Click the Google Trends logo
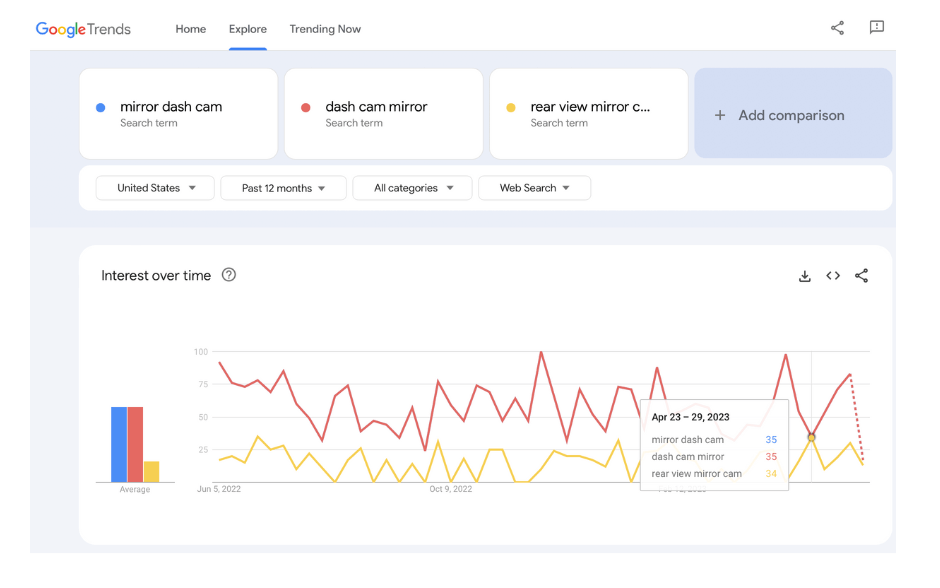The height and width of the screenshot is (588, 940). pyautogui.click(x=83, y=29)
